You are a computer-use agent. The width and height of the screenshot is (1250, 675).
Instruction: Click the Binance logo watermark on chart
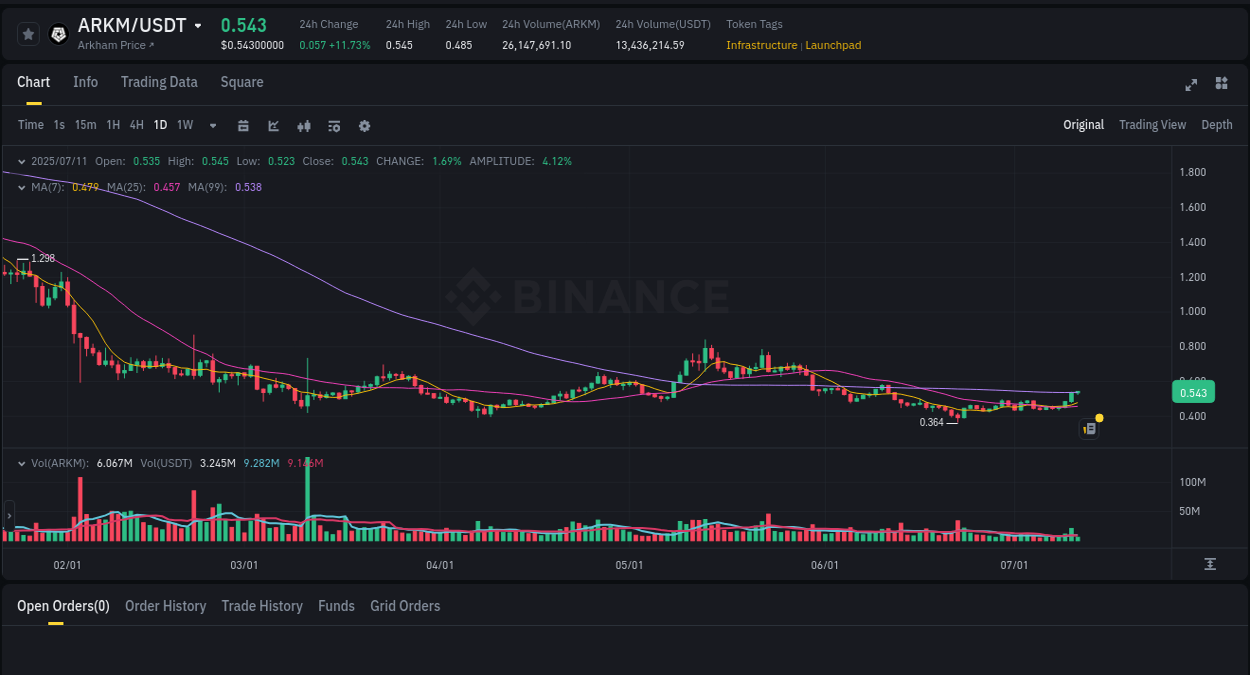tap(598, 297)
